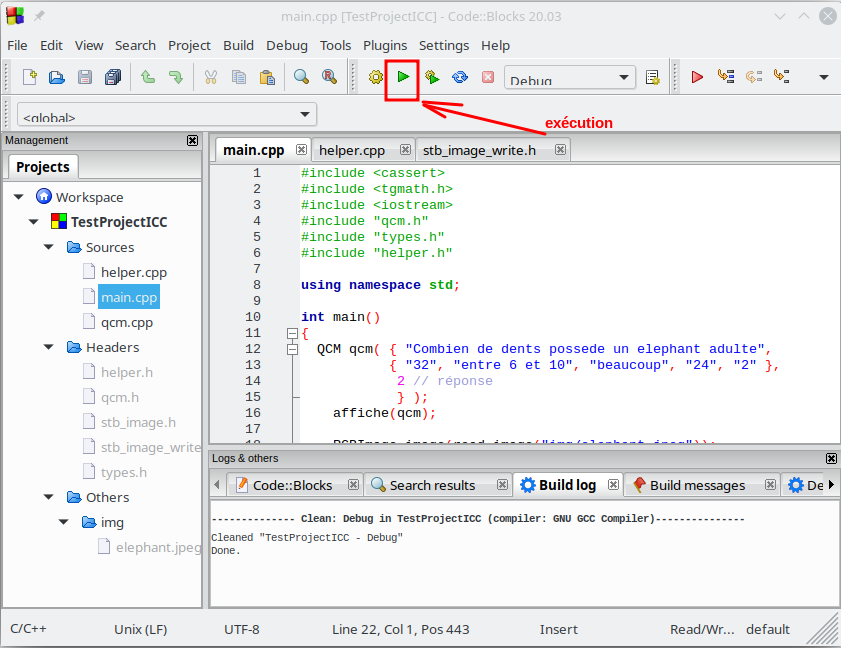
Task: Click the Line 22, Col 1 status field
Action: tap(401, 629)
